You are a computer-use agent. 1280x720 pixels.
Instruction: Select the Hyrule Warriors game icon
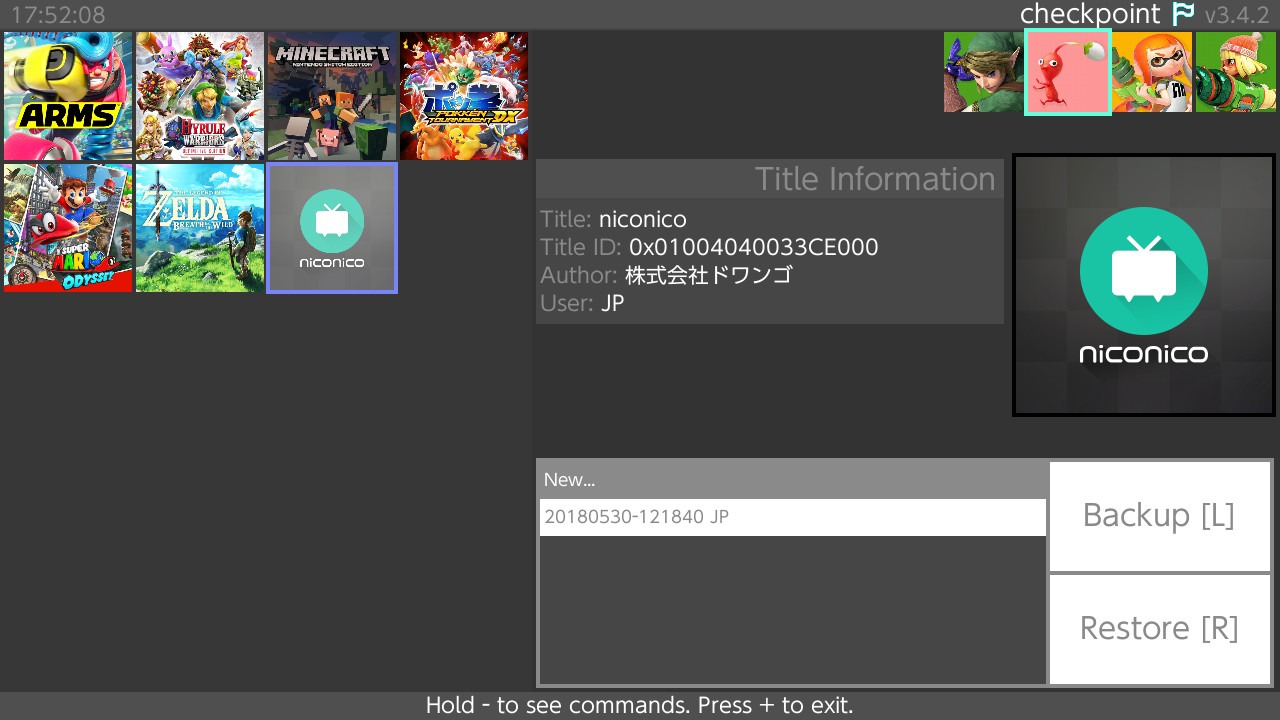pos(200,96)
